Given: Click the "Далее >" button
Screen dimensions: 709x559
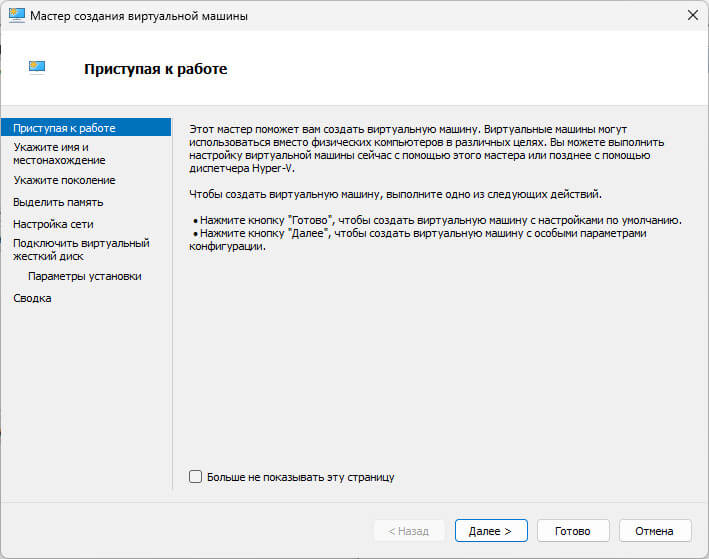Looking at the screenshot, I should point(491,531).
